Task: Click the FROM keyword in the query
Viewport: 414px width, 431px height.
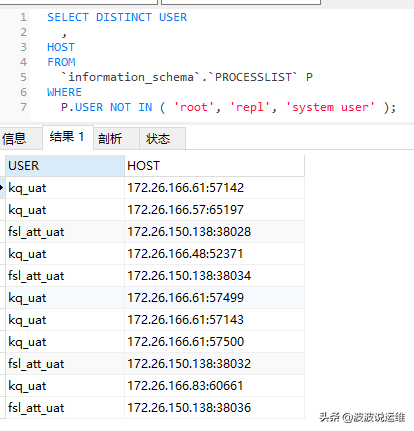Action: pos(61,62)
